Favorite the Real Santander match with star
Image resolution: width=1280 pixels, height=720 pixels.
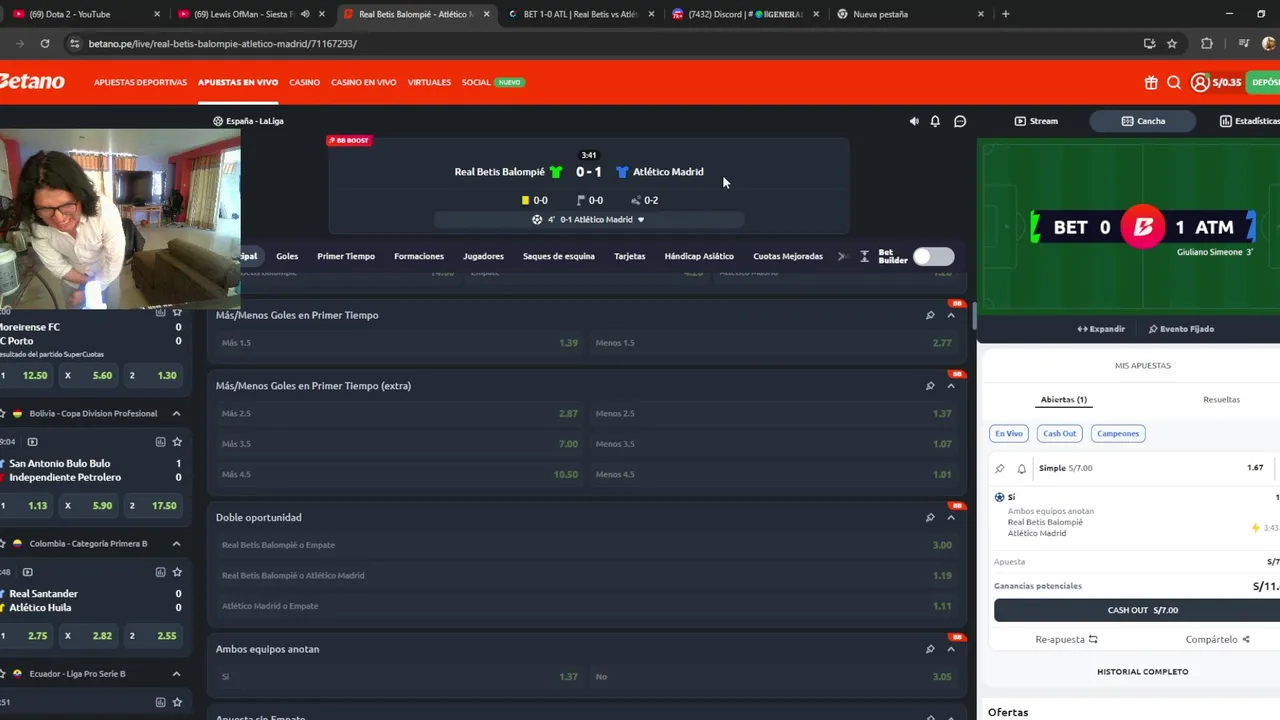177,572
